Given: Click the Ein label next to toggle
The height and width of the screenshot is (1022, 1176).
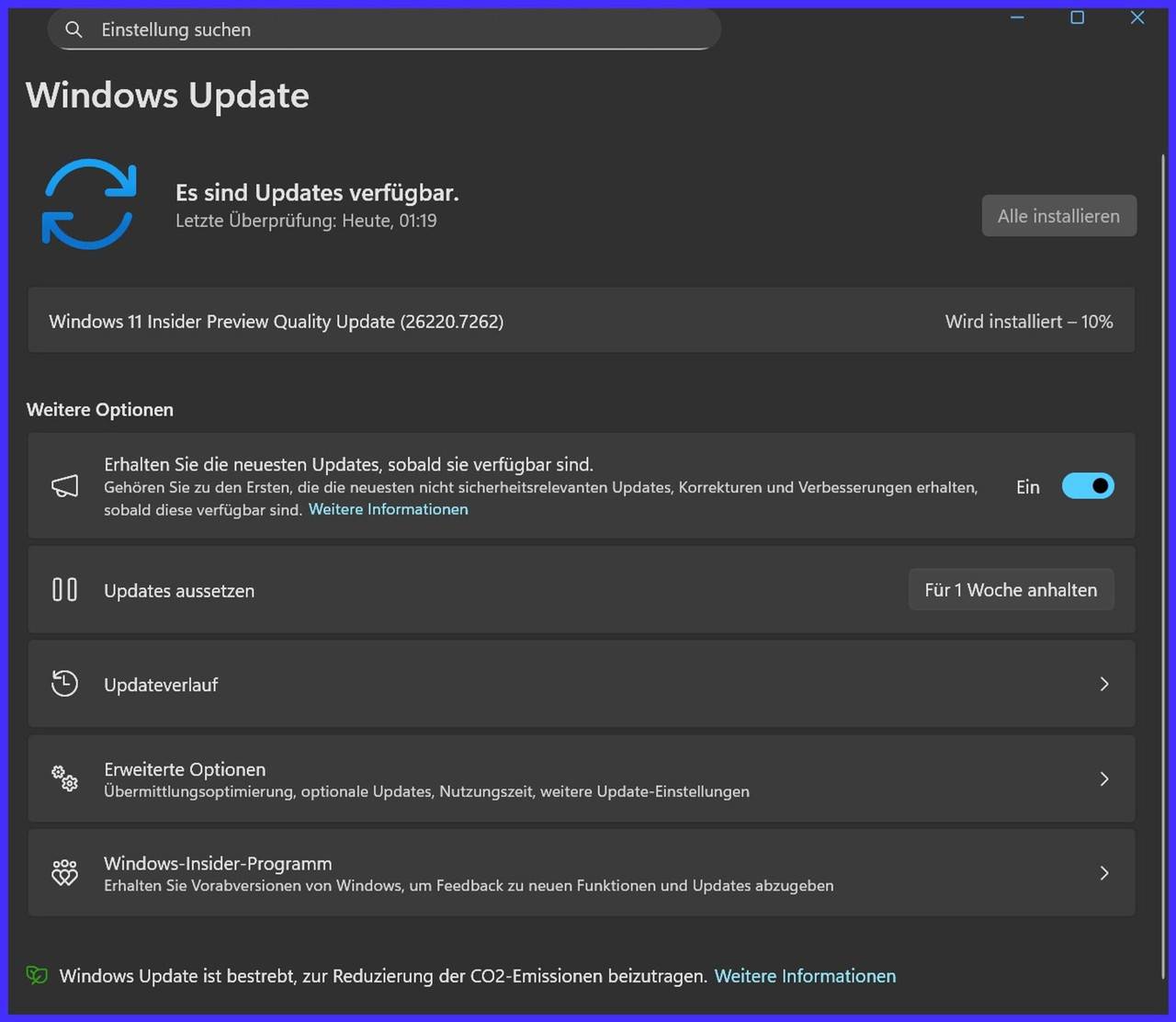Looking at the screenshot, I should (x=1028, y=487).
